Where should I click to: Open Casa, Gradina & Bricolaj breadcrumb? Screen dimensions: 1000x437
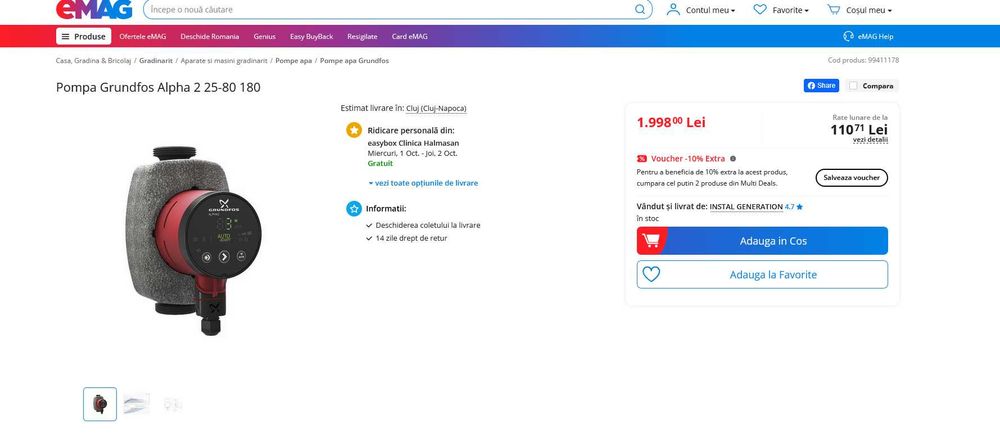coord(93,61)
